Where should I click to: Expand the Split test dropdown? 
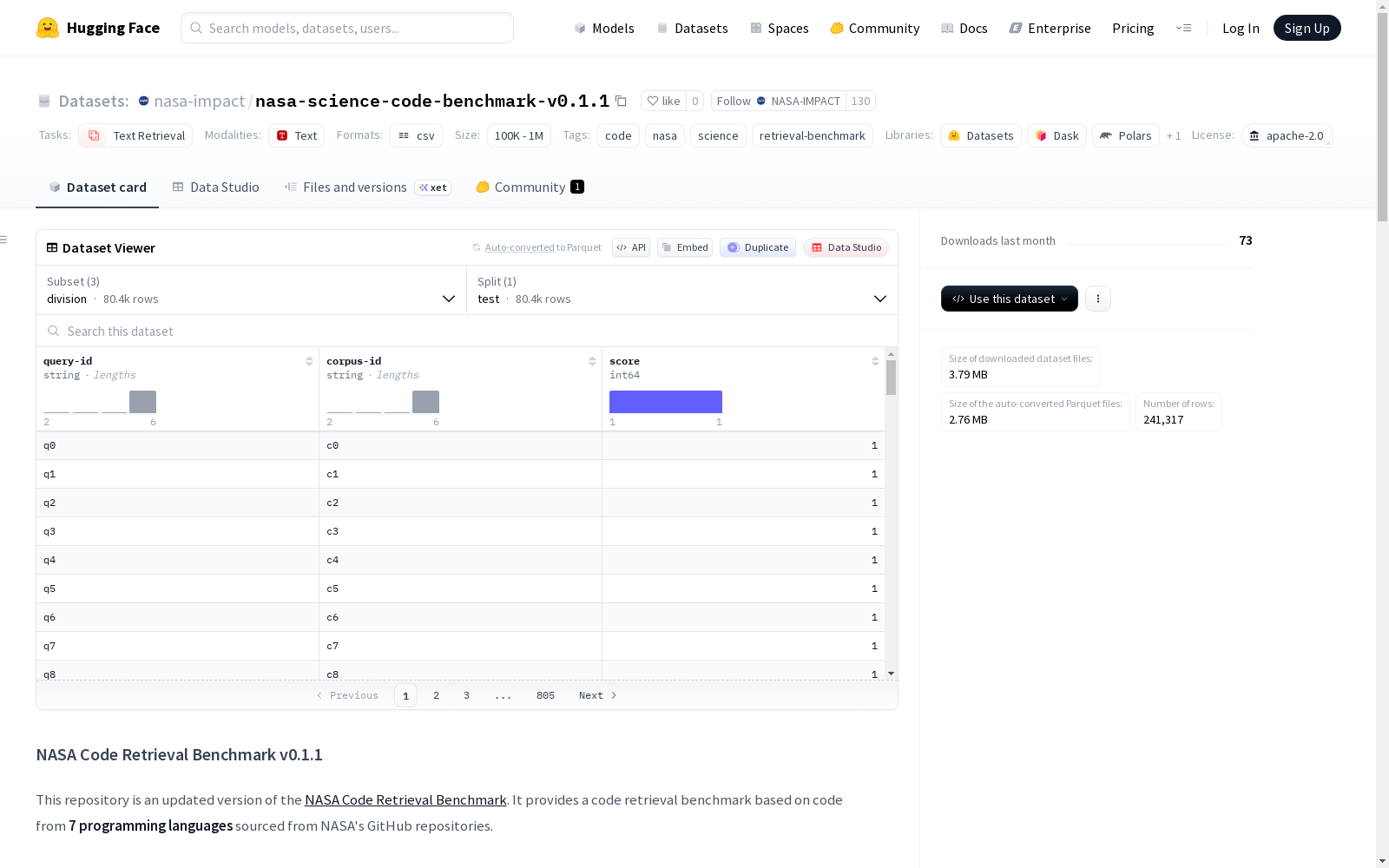682,290
